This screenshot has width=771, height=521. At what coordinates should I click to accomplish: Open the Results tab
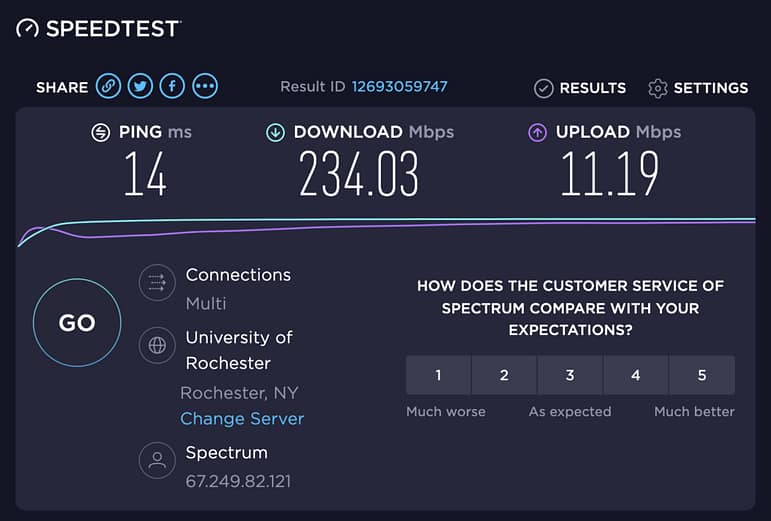(x=580, y=88)
